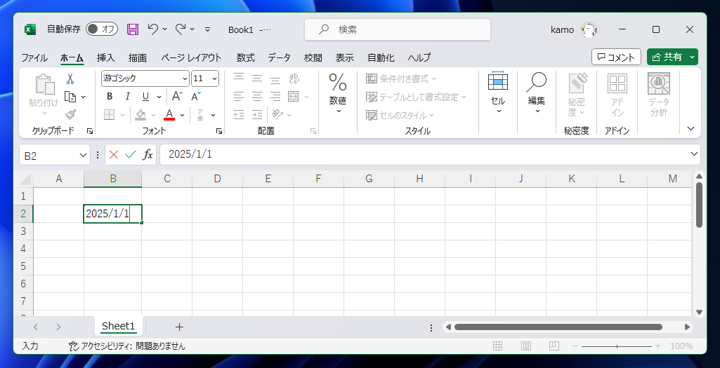The height and width of the screenshot is (368, 720).
Task: Select the Format Painter brush icon
Action: click(70, 114)
